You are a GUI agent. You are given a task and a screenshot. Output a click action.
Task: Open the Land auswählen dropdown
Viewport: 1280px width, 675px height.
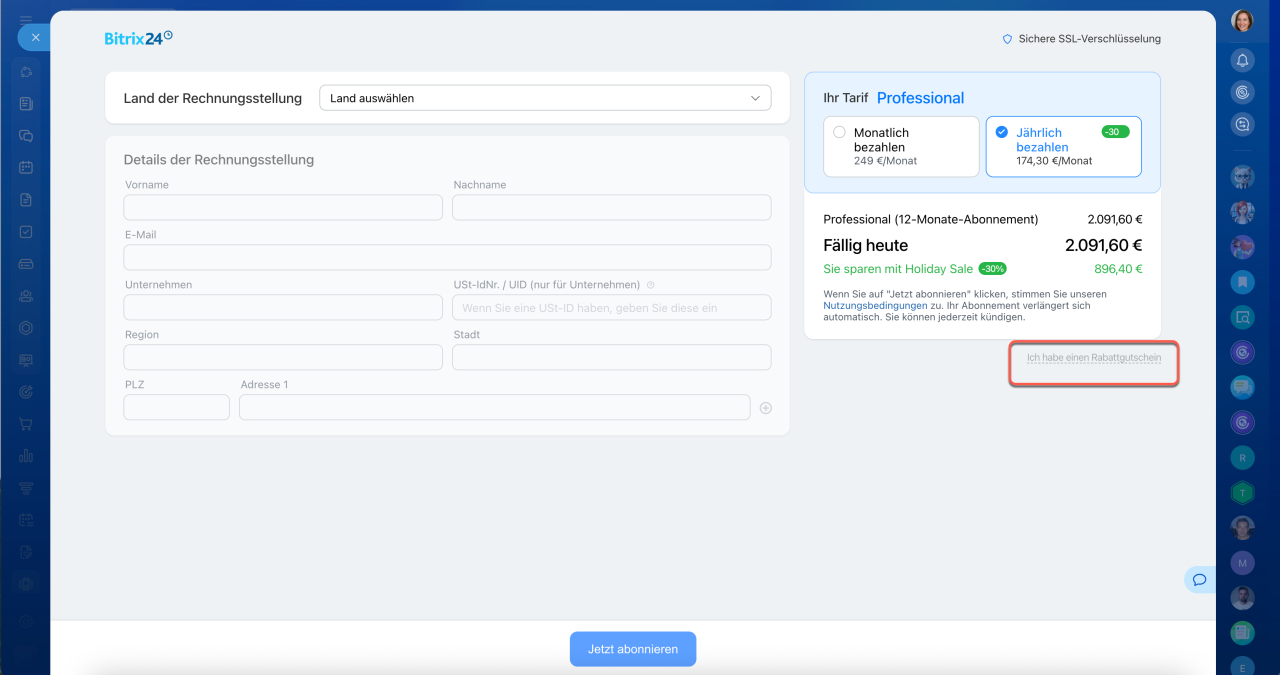point(545,98)
